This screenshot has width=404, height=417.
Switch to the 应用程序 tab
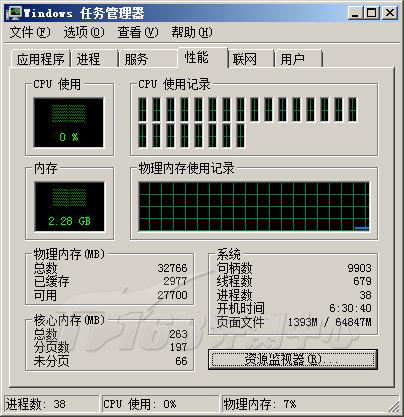41,59
